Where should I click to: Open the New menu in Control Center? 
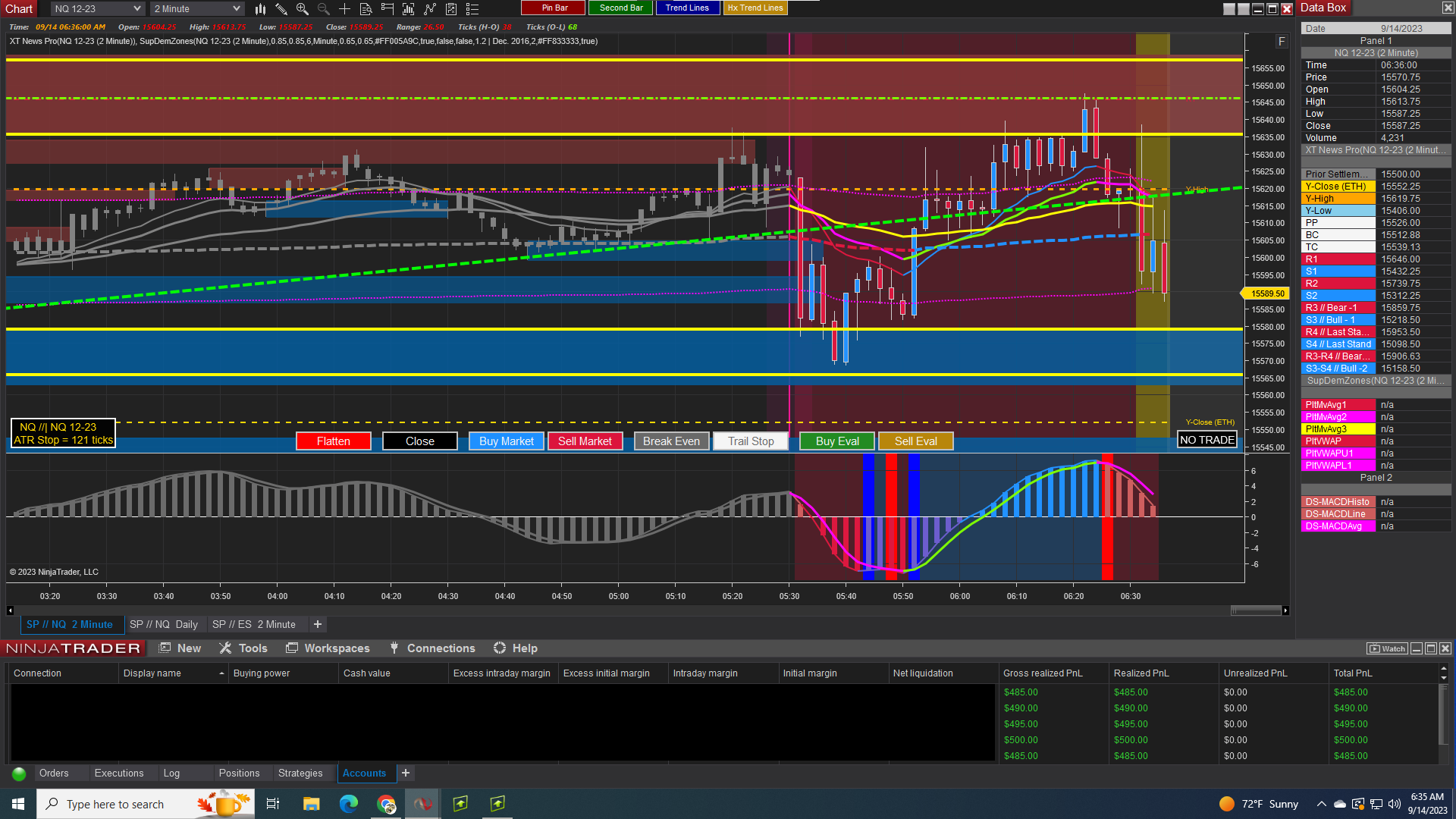coord(180,648)
